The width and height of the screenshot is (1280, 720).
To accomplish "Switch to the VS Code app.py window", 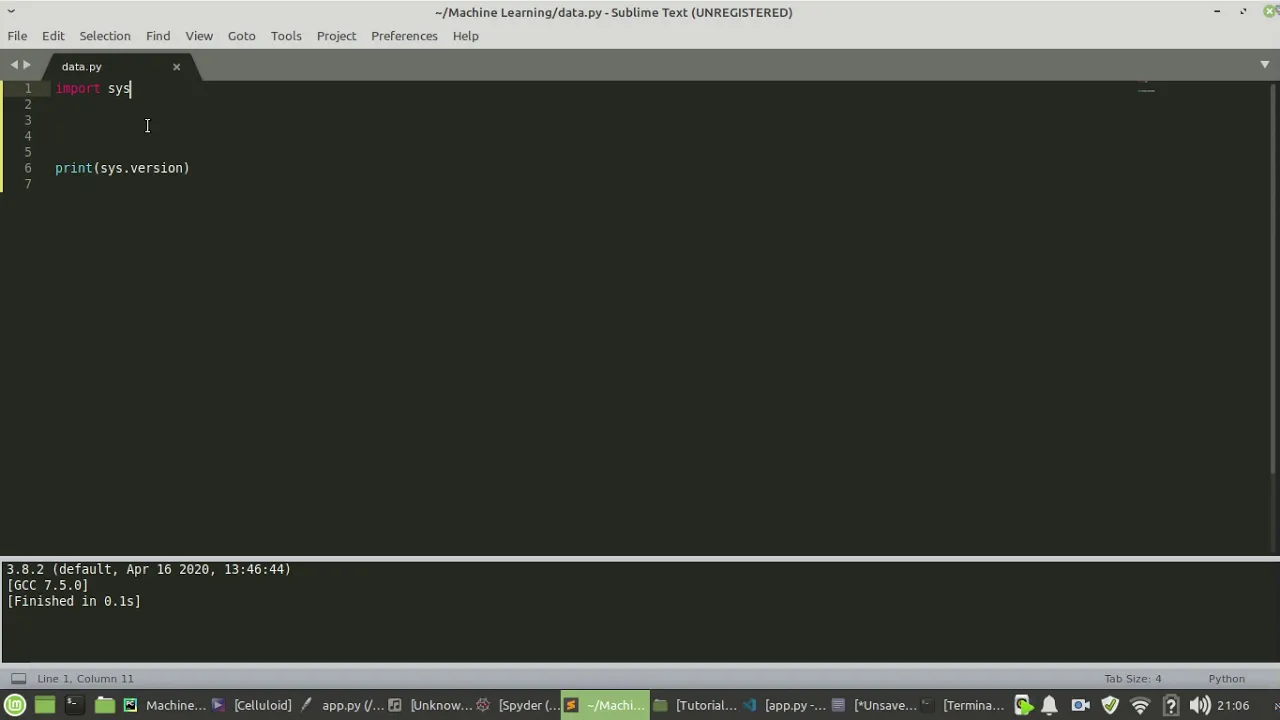I will (782, 705).
